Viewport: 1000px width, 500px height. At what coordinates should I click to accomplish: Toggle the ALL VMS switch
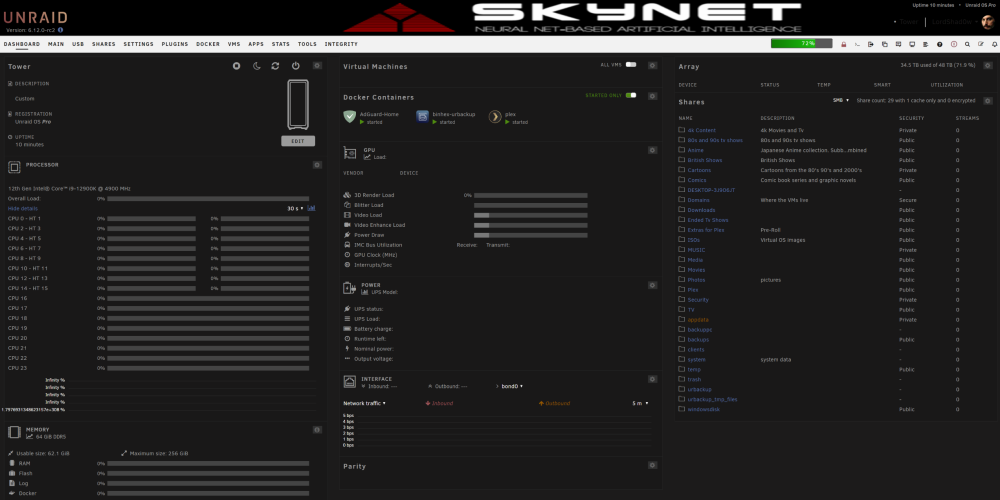[631, 64]
